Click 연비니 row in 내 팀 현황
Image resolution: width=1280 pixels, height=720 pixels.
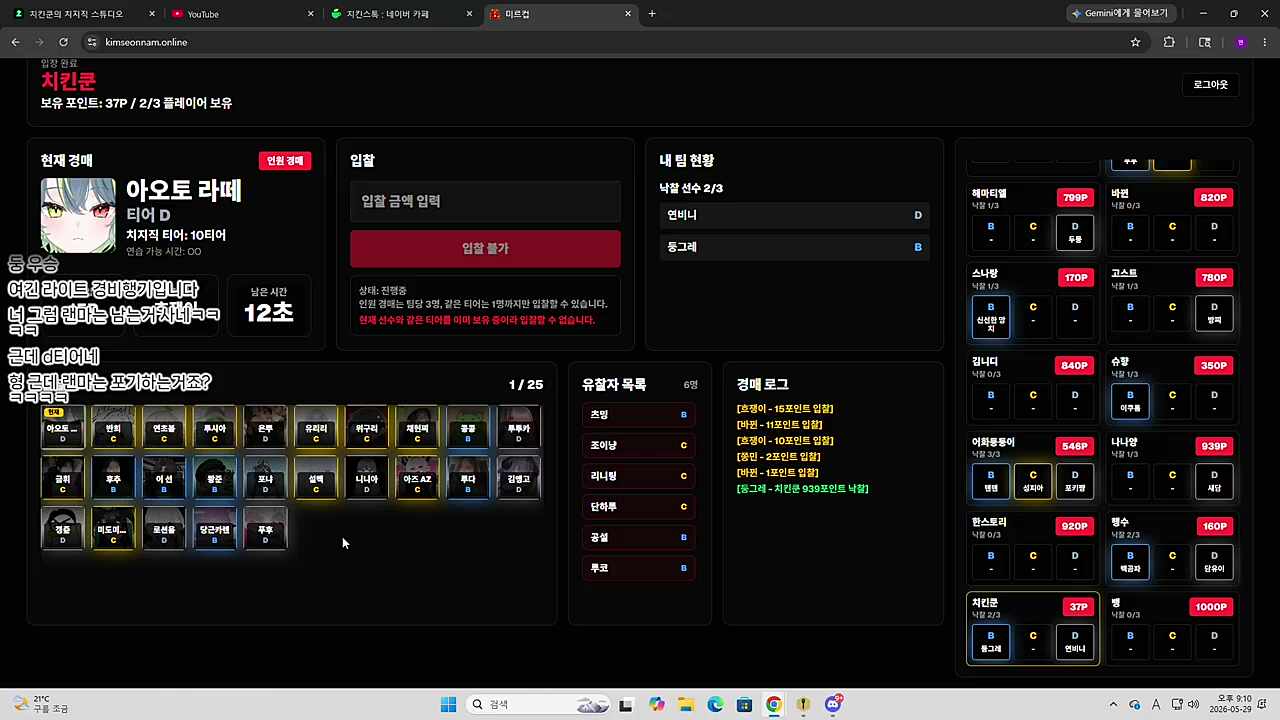pos(794,215)
